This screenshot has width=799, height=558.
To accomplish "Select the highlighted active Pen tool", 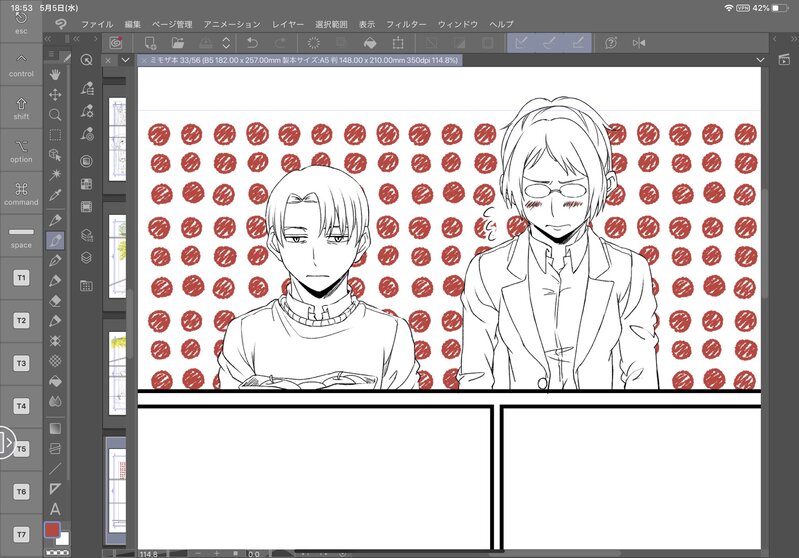I will click(x=55, y=240).
